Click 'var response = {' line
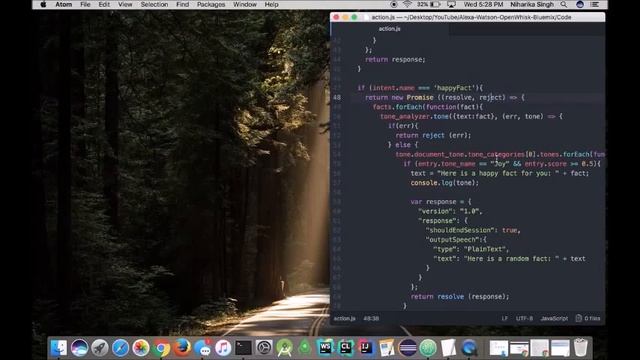This screenshot has height=360, width=640. [441, 202]
